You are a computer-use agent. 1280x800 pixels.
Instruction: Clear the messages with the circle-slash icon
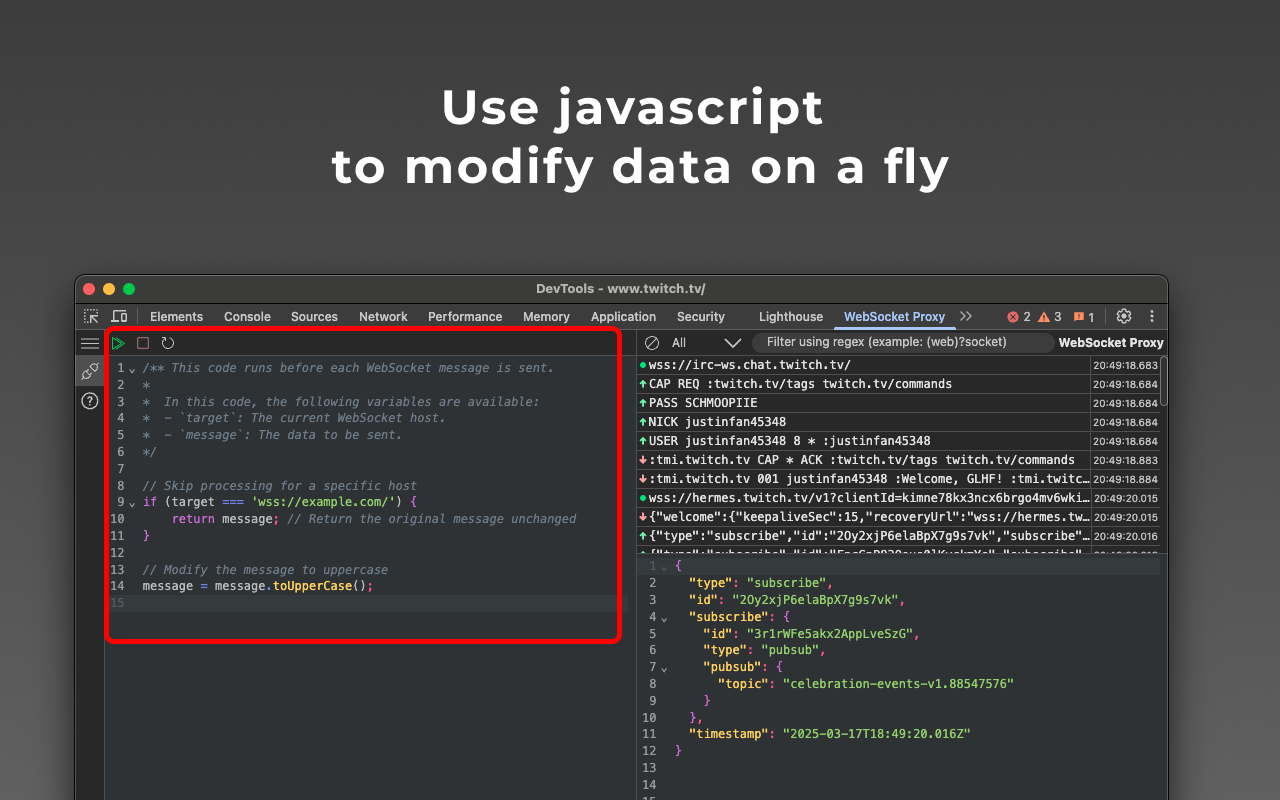(652, 343)
